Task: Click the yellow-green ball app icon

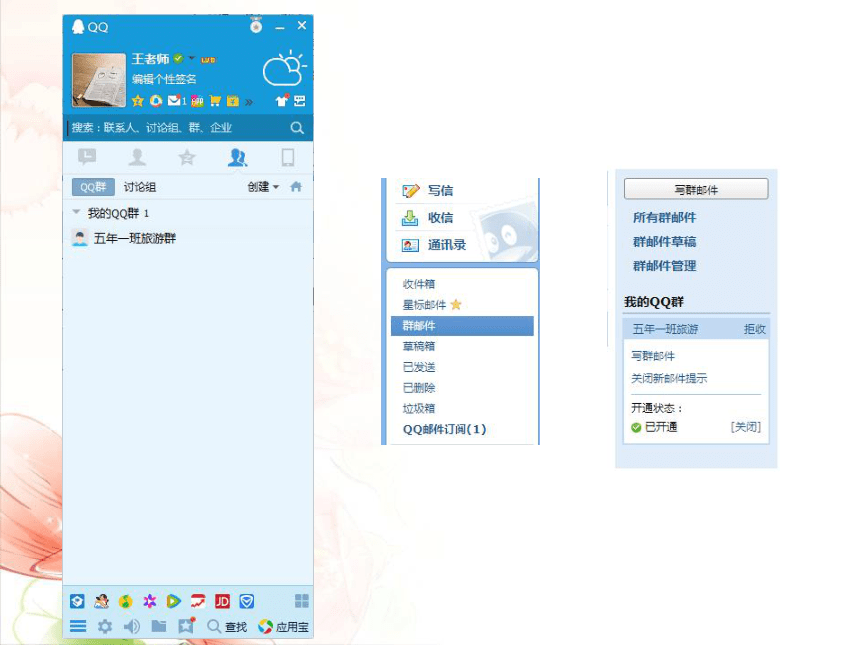Action: (126, 601)
